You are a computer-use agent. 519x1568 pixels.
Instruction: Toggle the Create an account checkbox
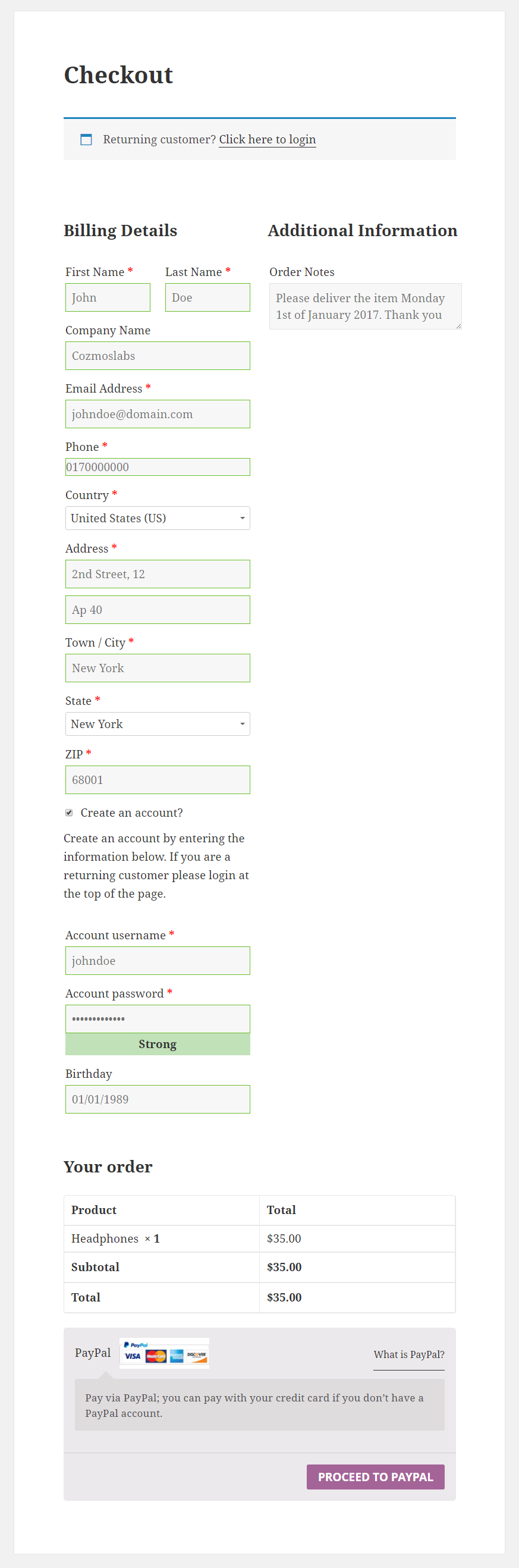70,813
